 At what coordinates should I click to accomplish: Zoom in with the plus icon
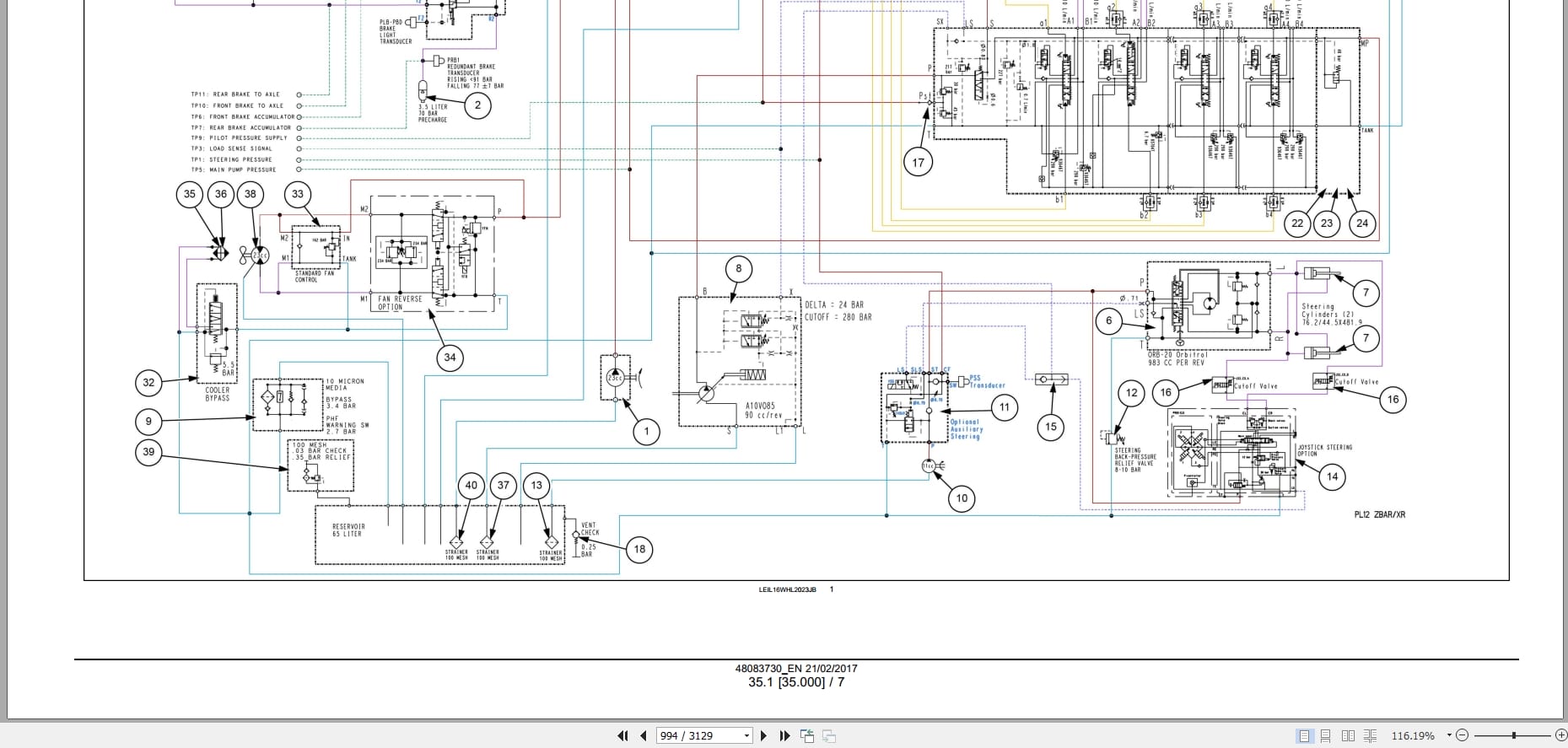1560,735
